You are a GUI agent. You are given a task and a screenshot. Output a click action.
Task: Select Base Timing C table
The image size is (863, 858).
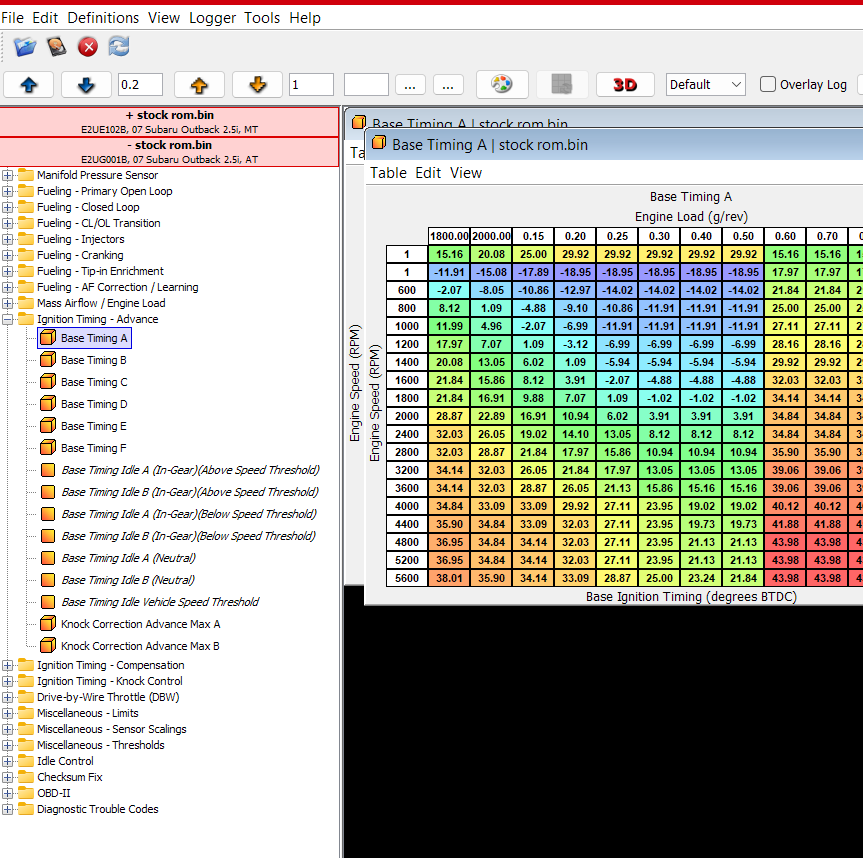coord(94,382)
